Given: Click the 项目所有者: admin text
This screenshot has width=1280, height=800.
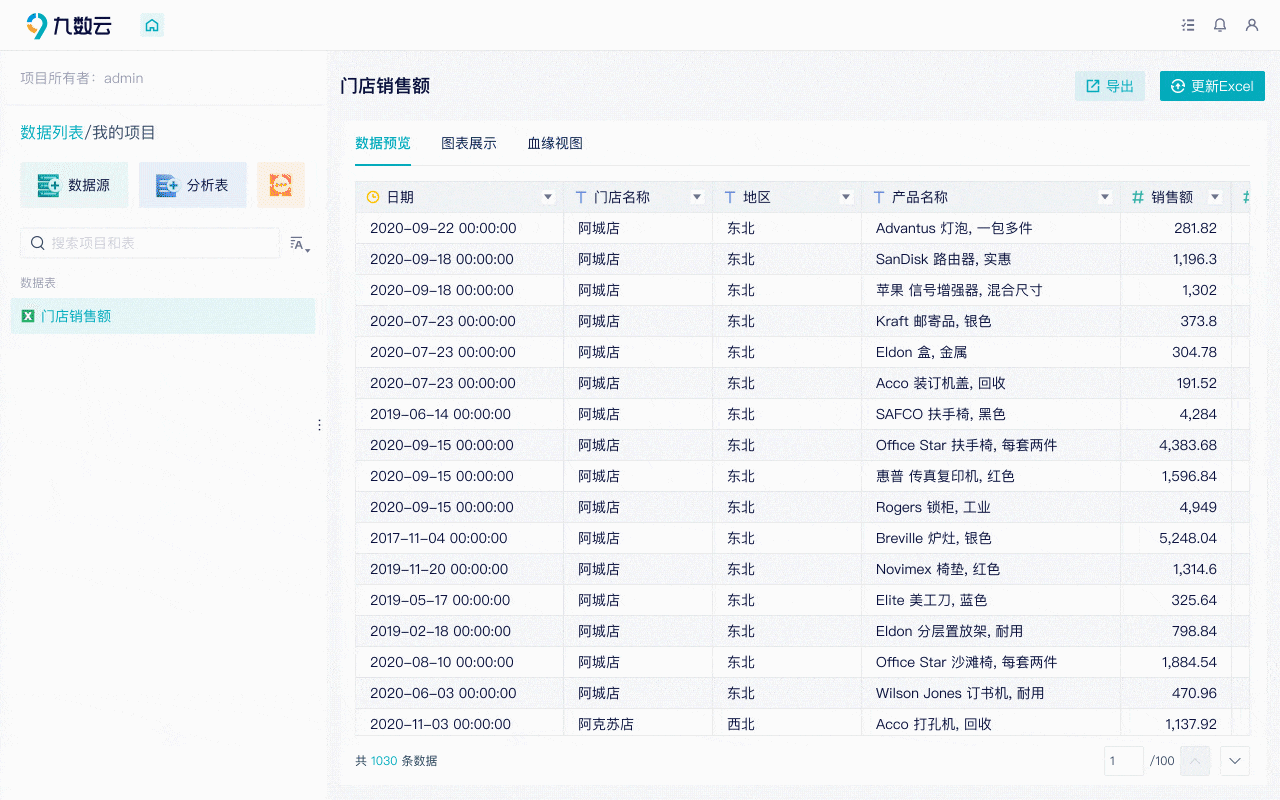Looking at the screenshot, I should [x=82, y=78].
